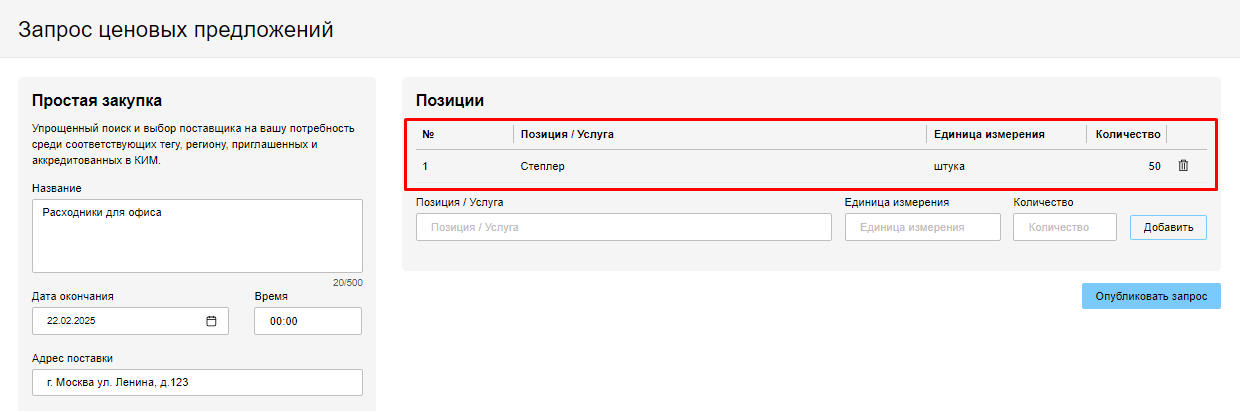This screenshot has width=1240, height=411.
Task: Click the Название text area
Action: coord(197,236)
